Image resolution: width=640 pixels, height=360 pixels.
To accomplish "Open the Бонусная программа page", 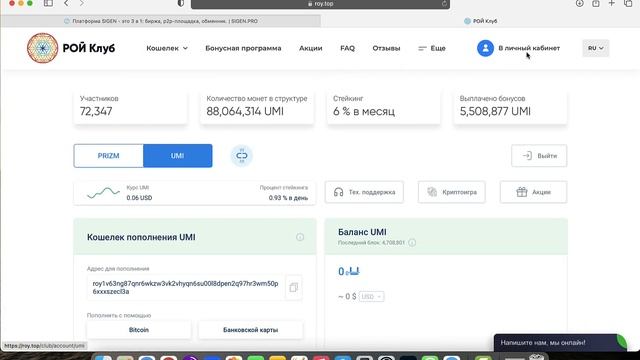I will 243,48.
